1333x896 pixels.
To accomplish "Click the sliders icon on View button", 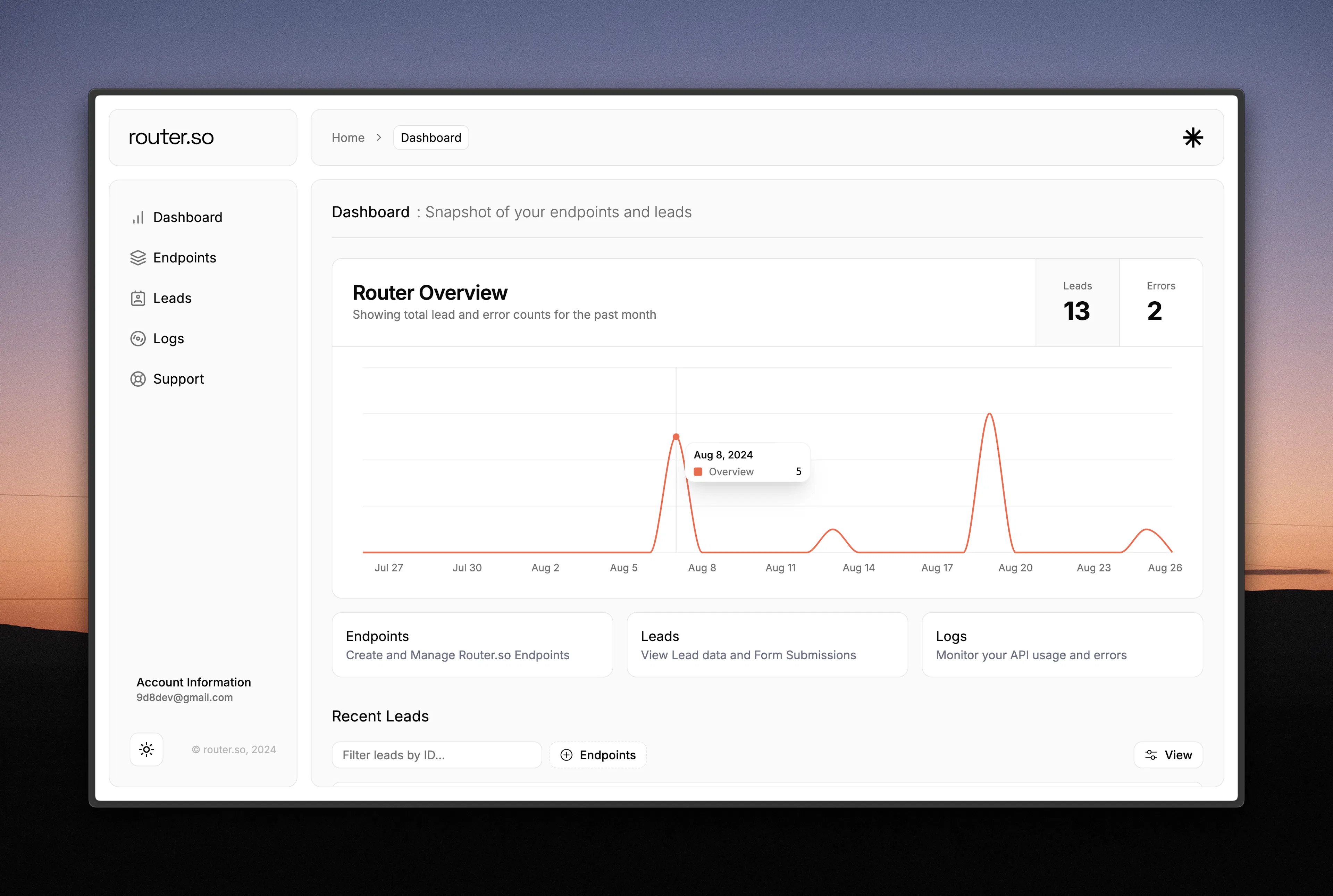I will click(1151, 755).
